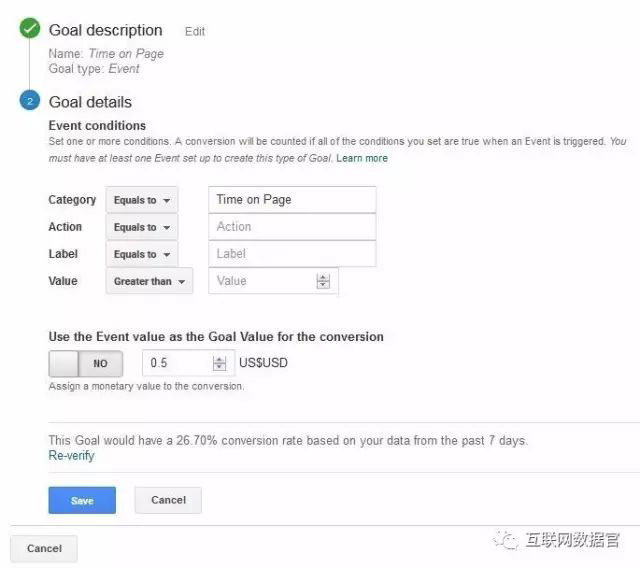Open the Action Equals to dropdown
The image size is (640, 568).
pos(141,227)
